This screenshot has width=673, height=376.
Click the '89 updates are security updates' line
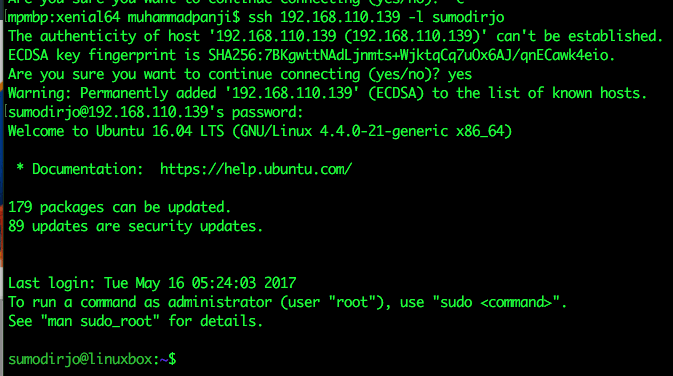(x=135, y=226)
